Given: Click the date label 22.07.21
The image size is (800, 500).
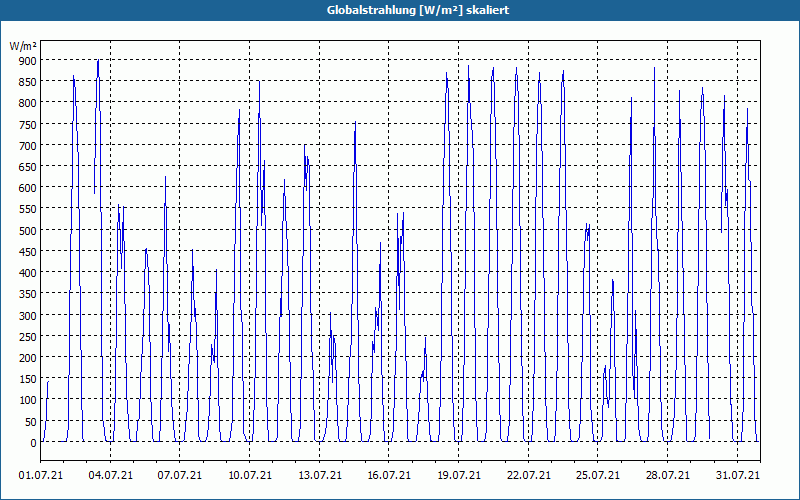Looking at the screenshot, I should coord(529,475).
